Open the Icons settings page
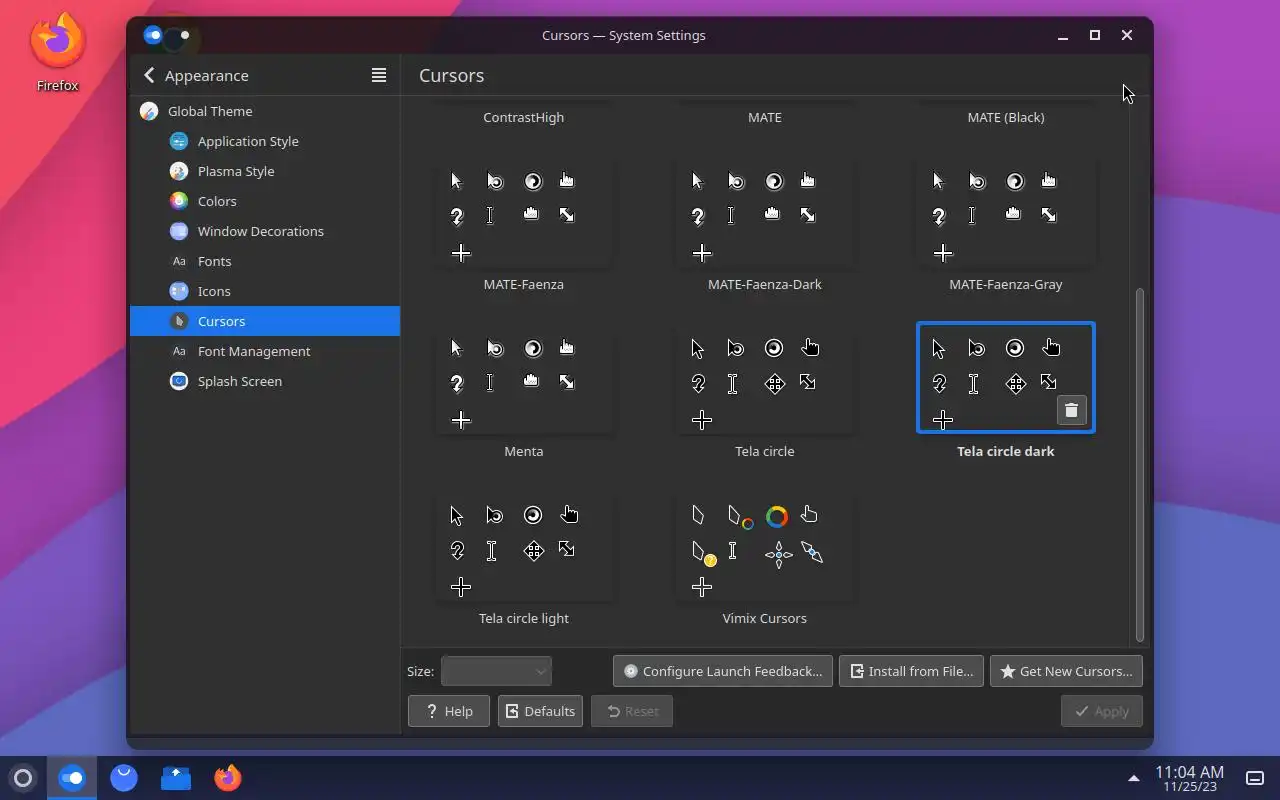The image size is (1280, 800). coord(265,291)
